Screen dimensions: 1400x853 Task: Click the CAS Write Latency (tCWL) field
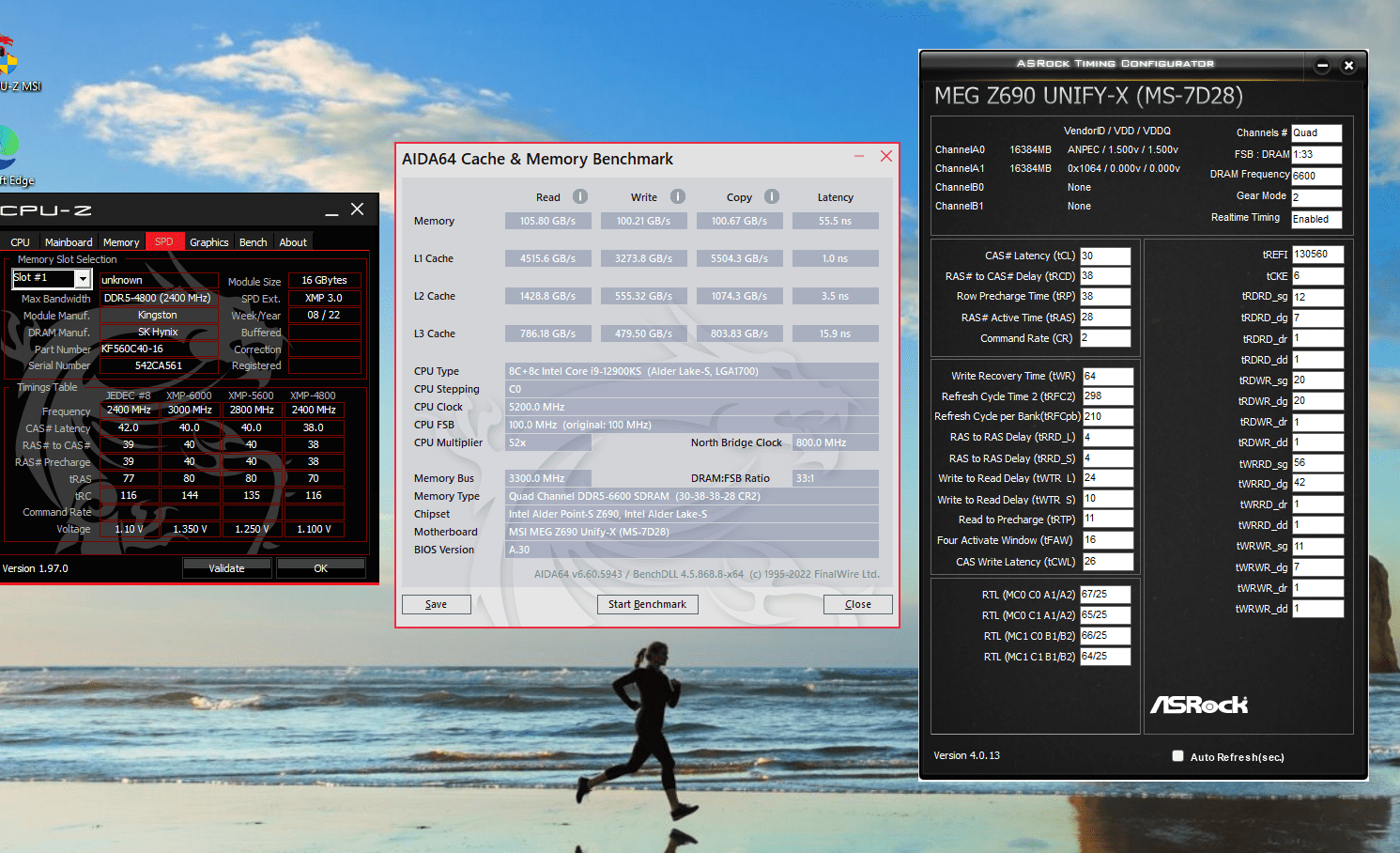1108,562
